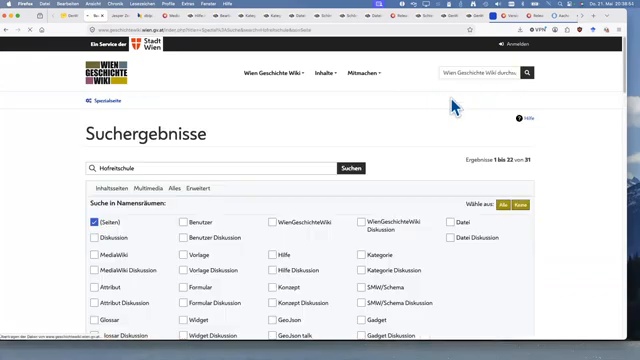Screen dimensions: 640x360
Task: Open the Spezialseite link
Action: tap(107, 100)
